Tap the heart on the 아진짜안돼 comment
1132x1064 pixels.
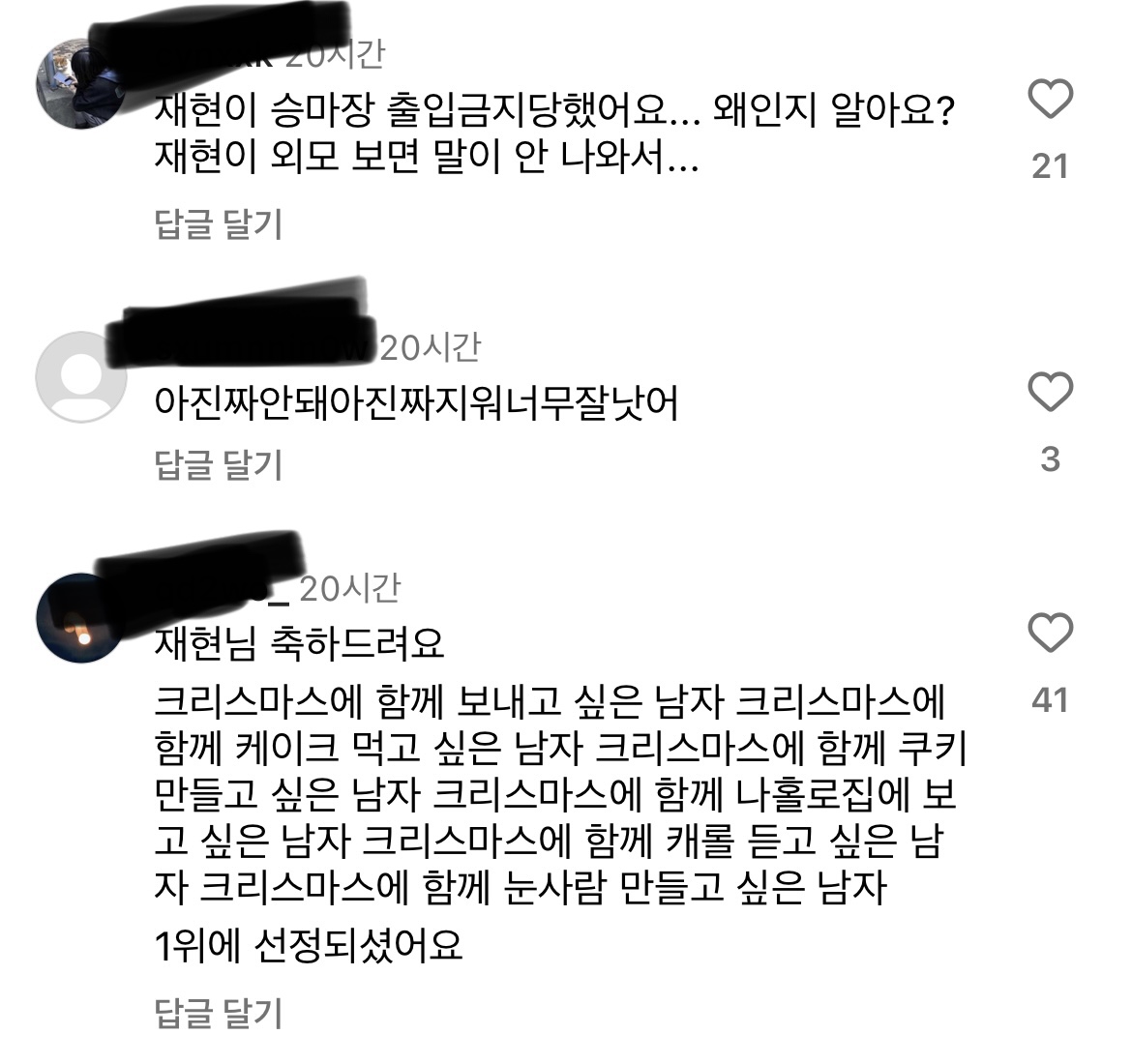[x=1050, y=392]
